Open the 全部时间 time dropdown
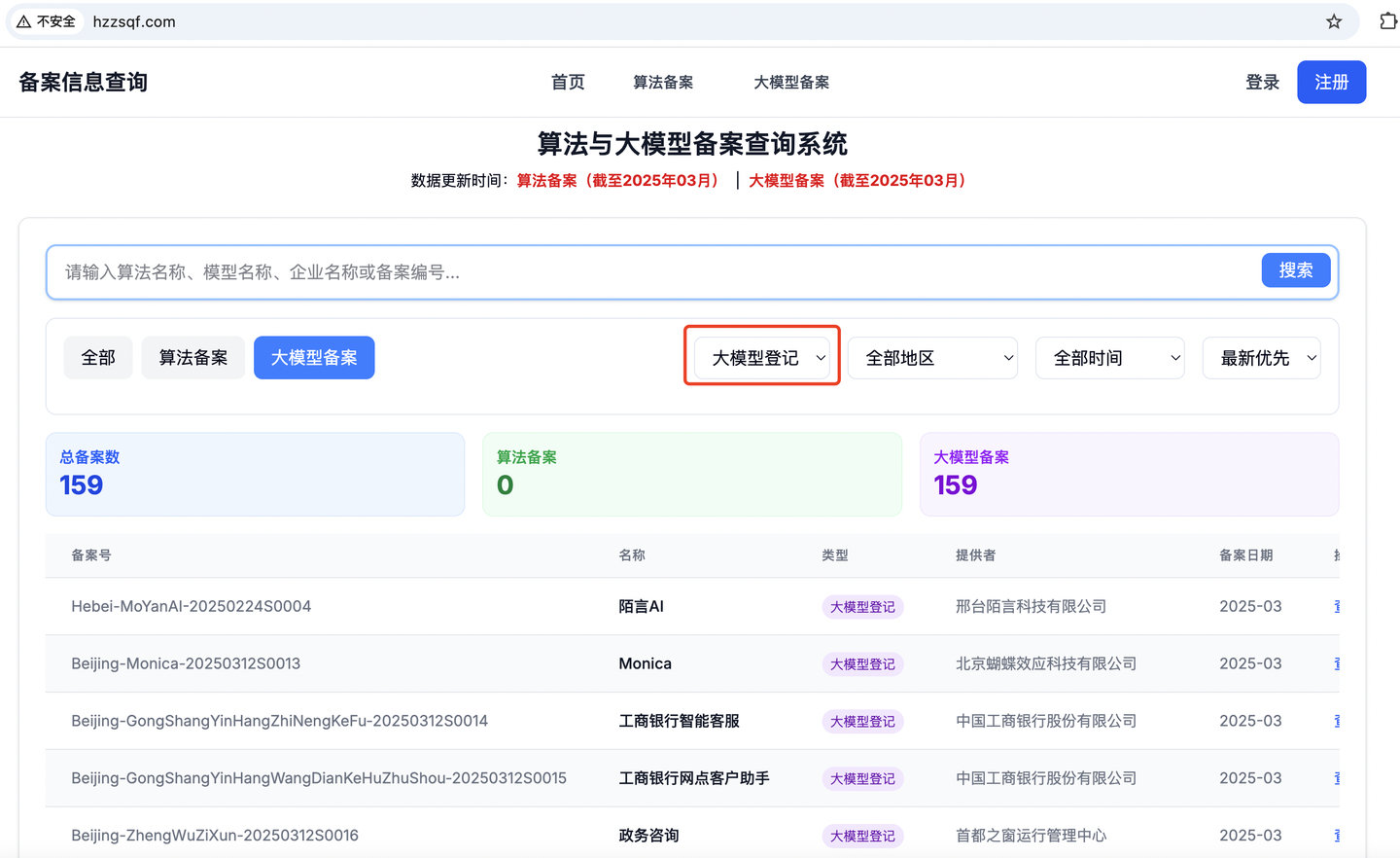Viewport: 1400px width, 858px height. tap(1109, 358)
